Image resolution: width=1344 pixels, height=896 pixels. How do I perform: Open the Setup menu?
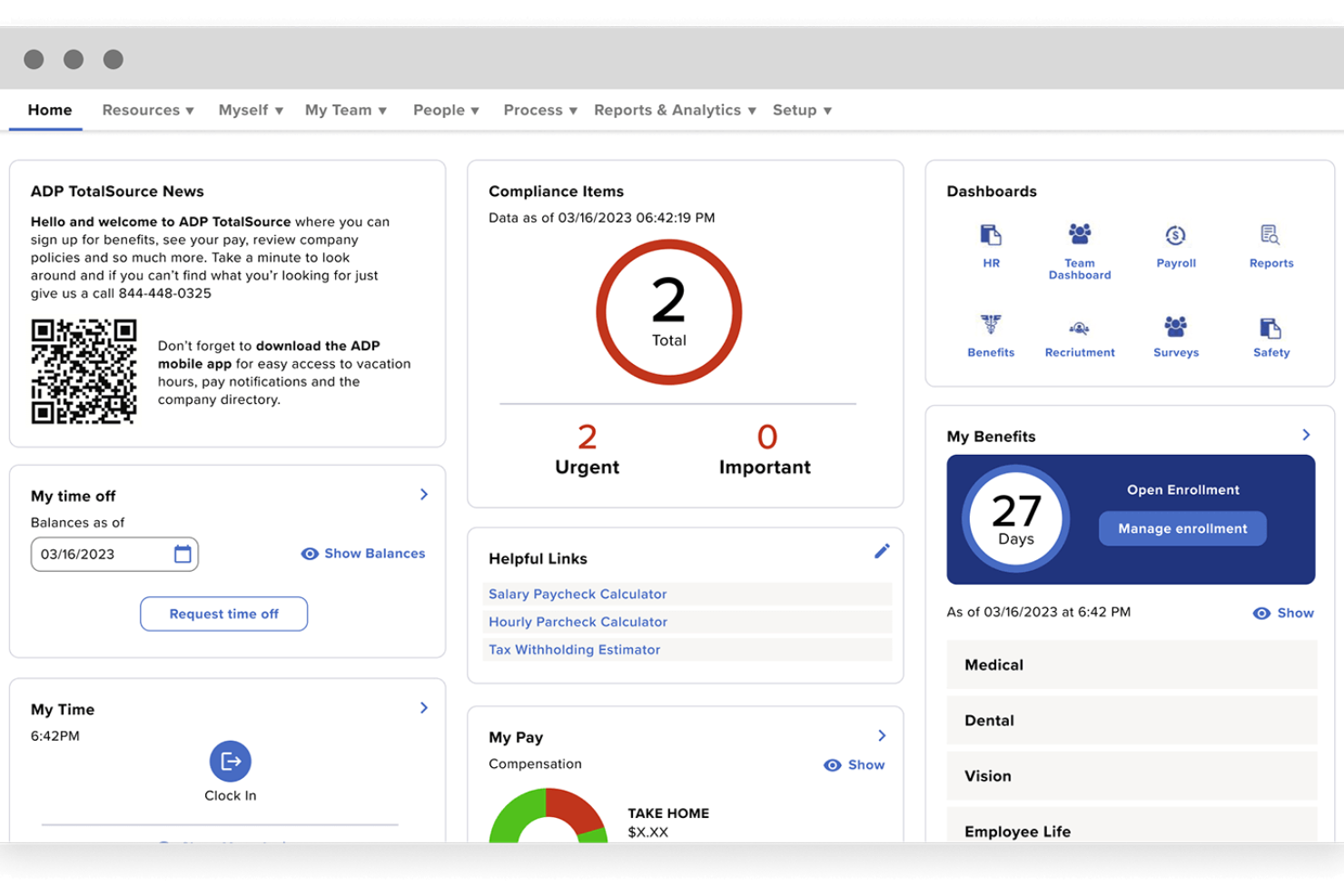tap(802, 110)
